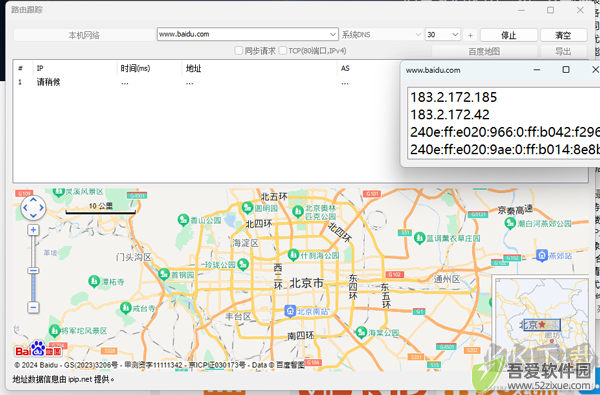This screenshot has width=600, height=395.
Task: Select the 地址 column header
Action: click(259, 69)
